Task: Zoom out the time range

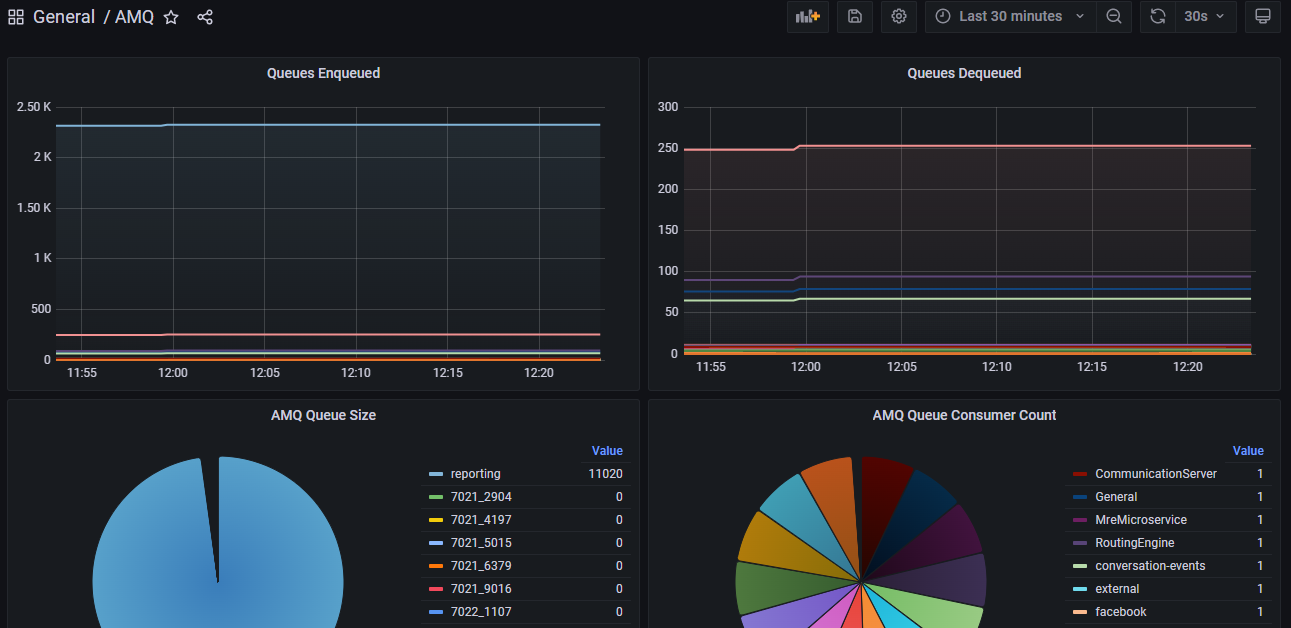Action: pyautogui.click(x=1113, y=17)
